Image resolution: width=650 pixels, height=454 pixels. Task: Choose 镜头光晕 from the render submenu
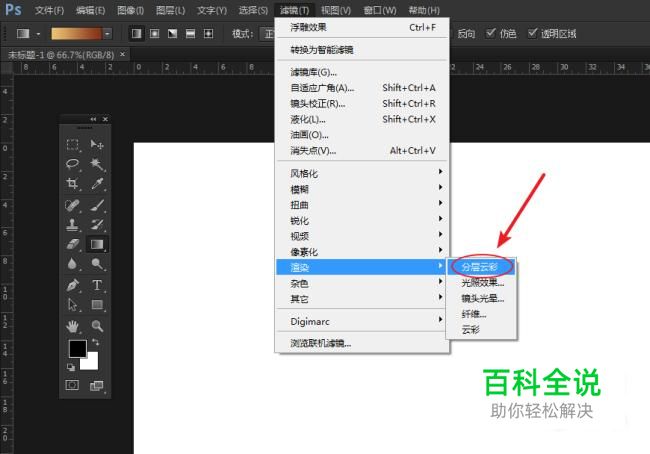click(481, 298)
